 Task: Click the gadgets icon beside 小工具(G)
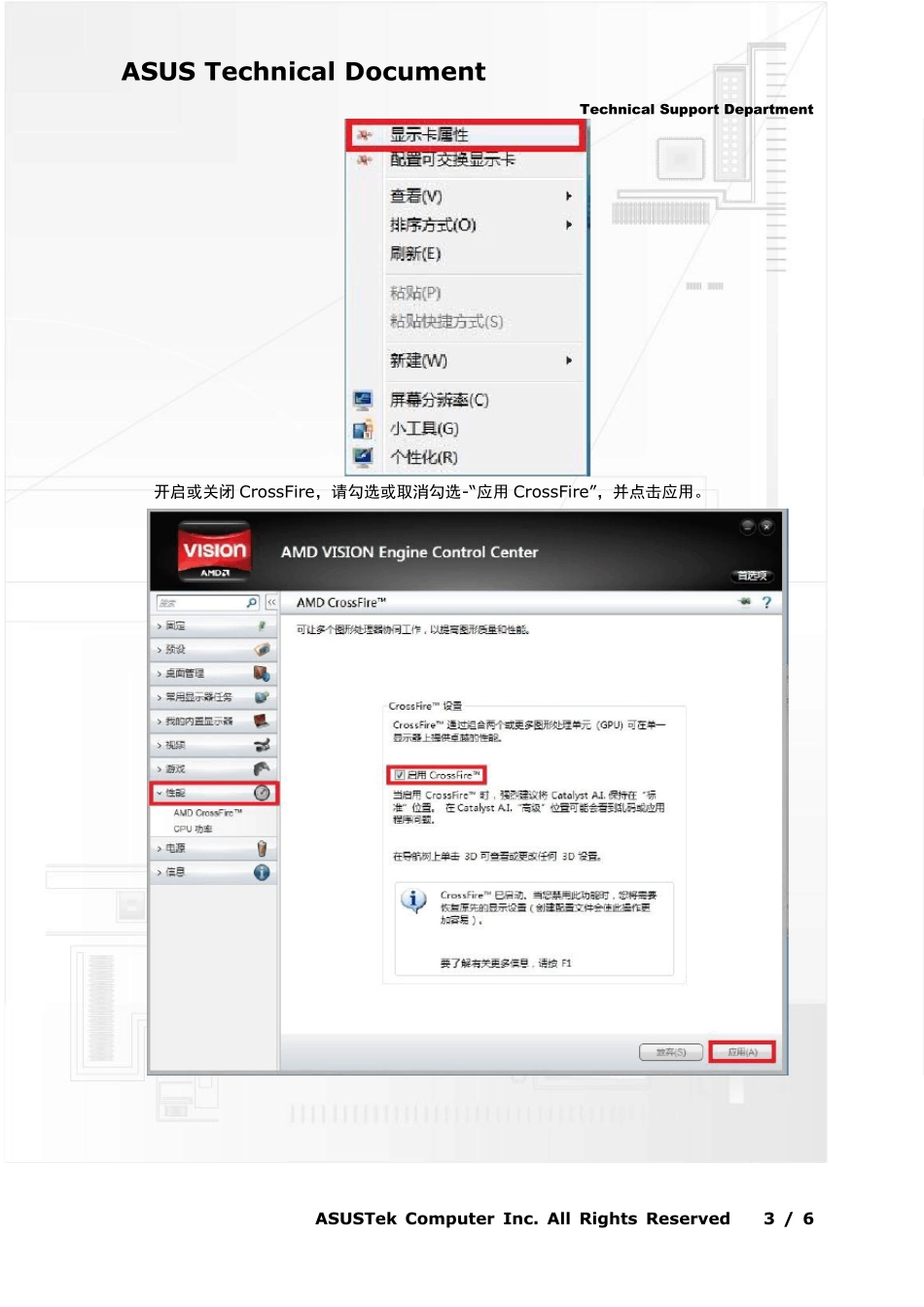[363, 429]
